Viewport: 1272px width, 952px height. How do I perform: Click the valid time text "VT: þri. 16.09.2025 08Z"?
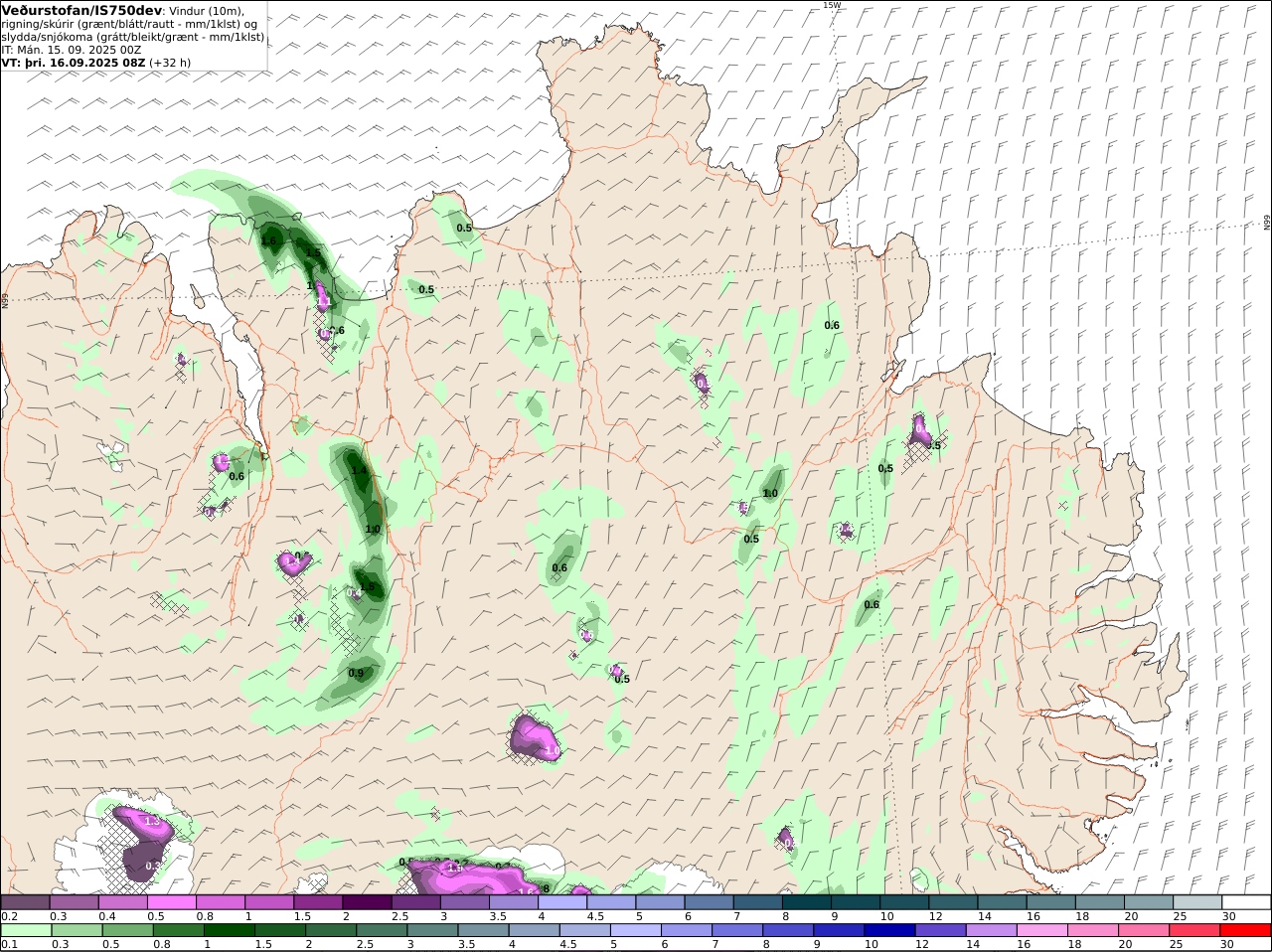(x=74, y=63)
